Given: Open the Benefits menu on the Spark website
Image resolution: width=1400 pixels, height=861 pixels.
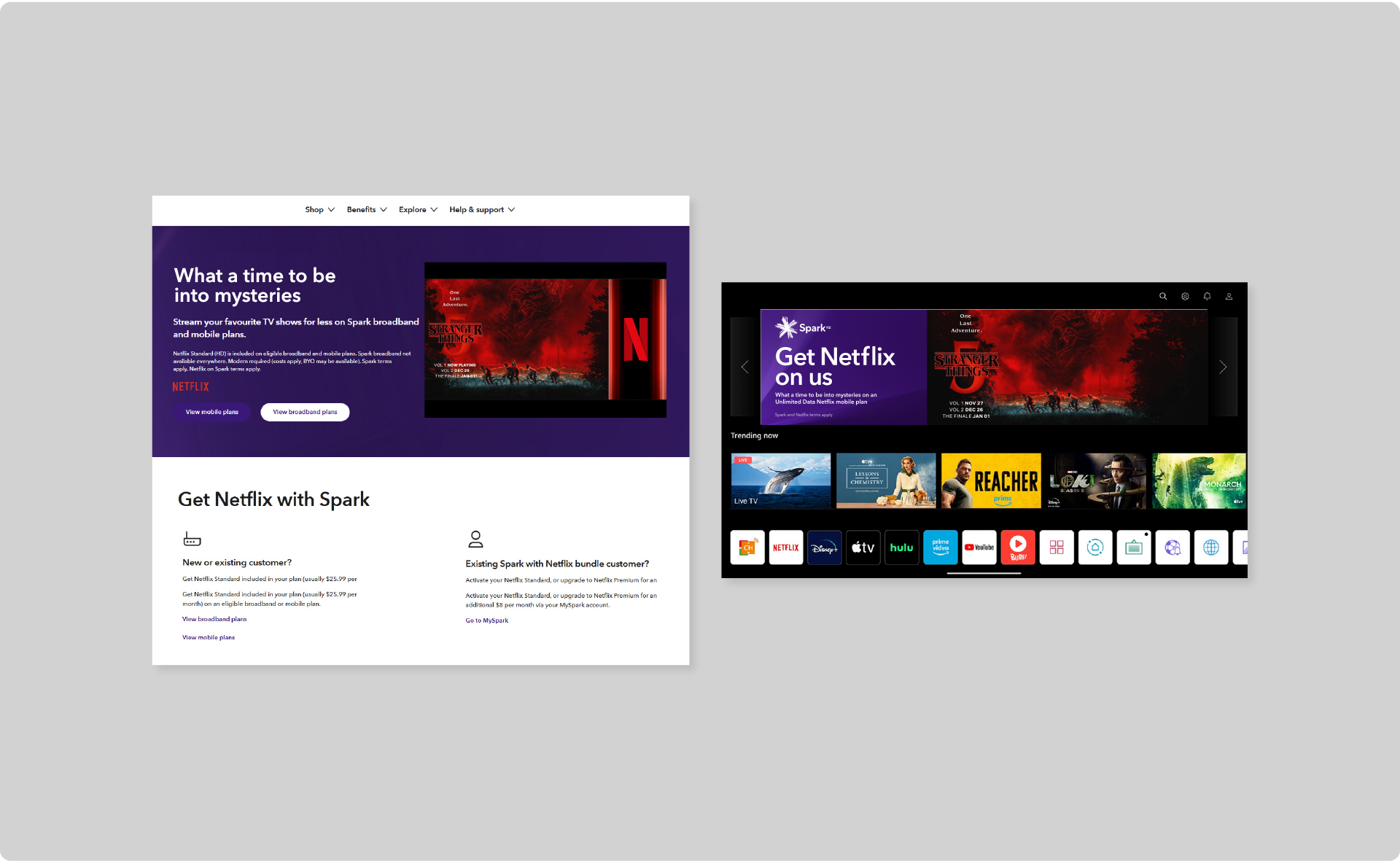Looking at the screenshot, I should 367,209.
